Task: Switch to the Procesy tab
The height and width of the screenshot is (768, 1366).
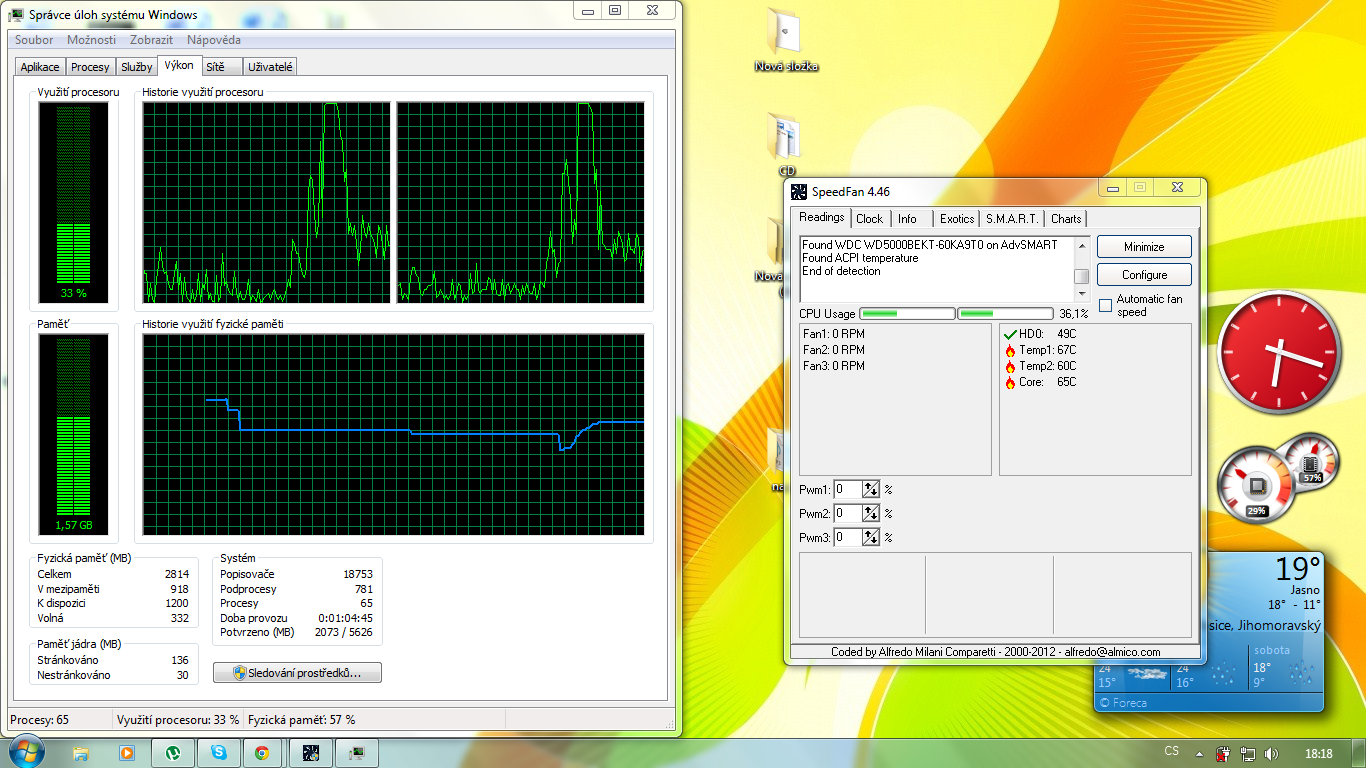Action: [90, 67]
